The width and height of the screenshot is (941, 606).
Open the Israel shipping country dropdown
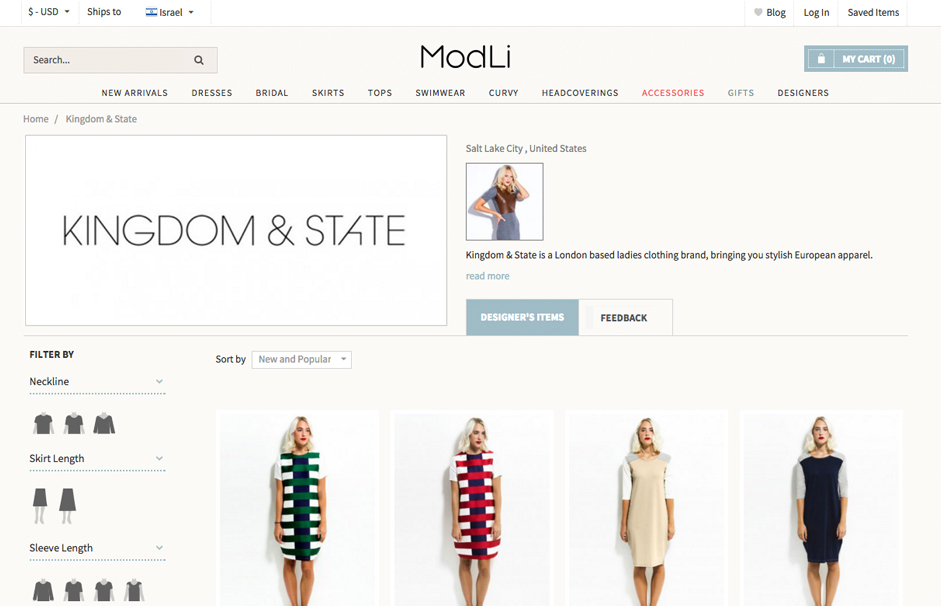tap(170, 12)
